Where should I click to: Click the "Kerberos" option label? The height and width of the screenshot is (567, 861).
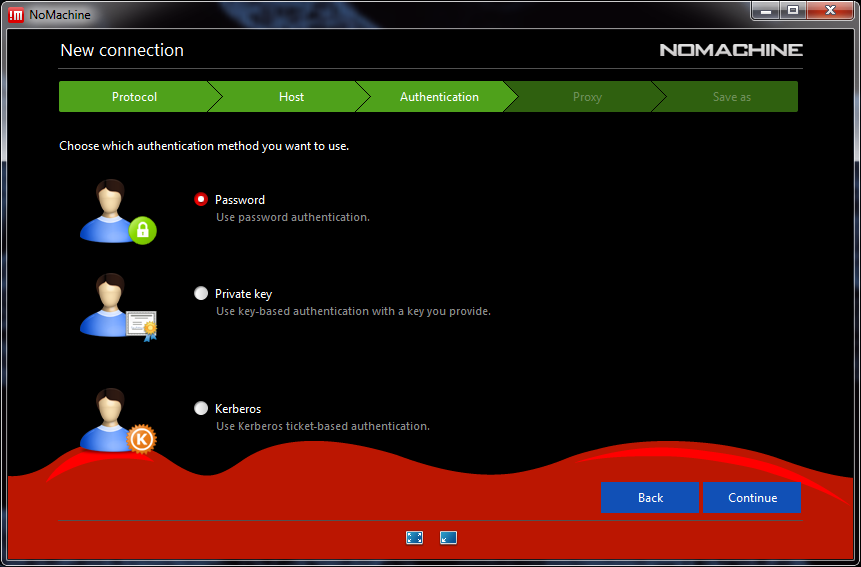coord(238,409)
